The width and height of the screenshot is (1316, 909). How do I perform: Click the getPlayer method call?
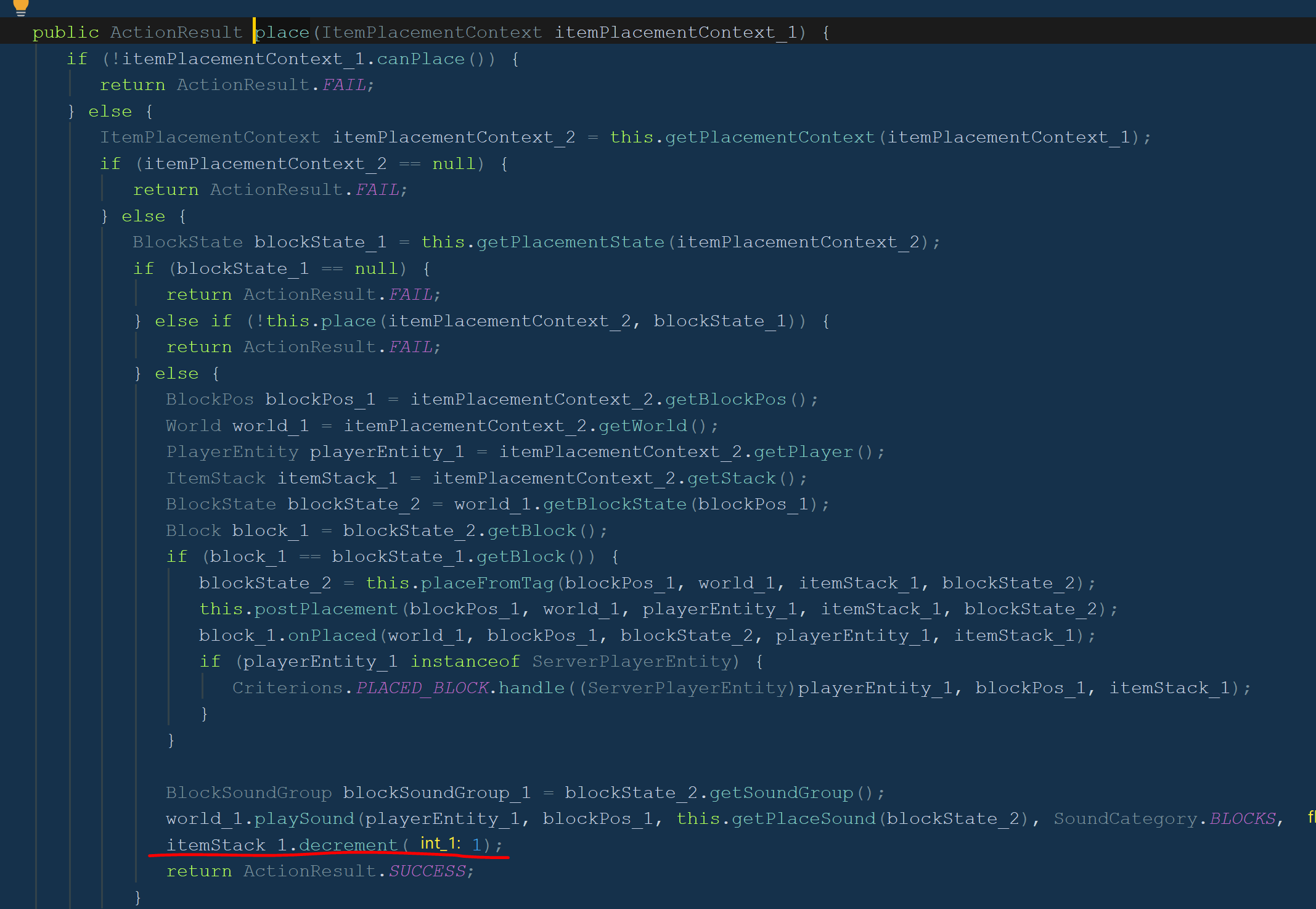pos(803,451)
